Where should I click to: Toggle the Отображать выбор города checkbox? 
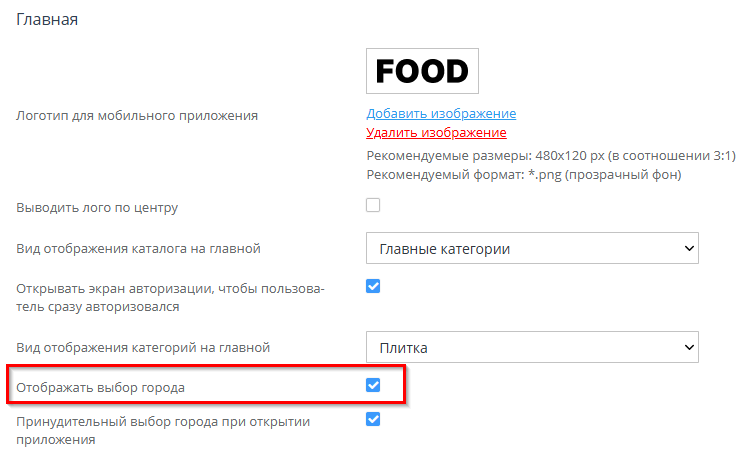373,385
